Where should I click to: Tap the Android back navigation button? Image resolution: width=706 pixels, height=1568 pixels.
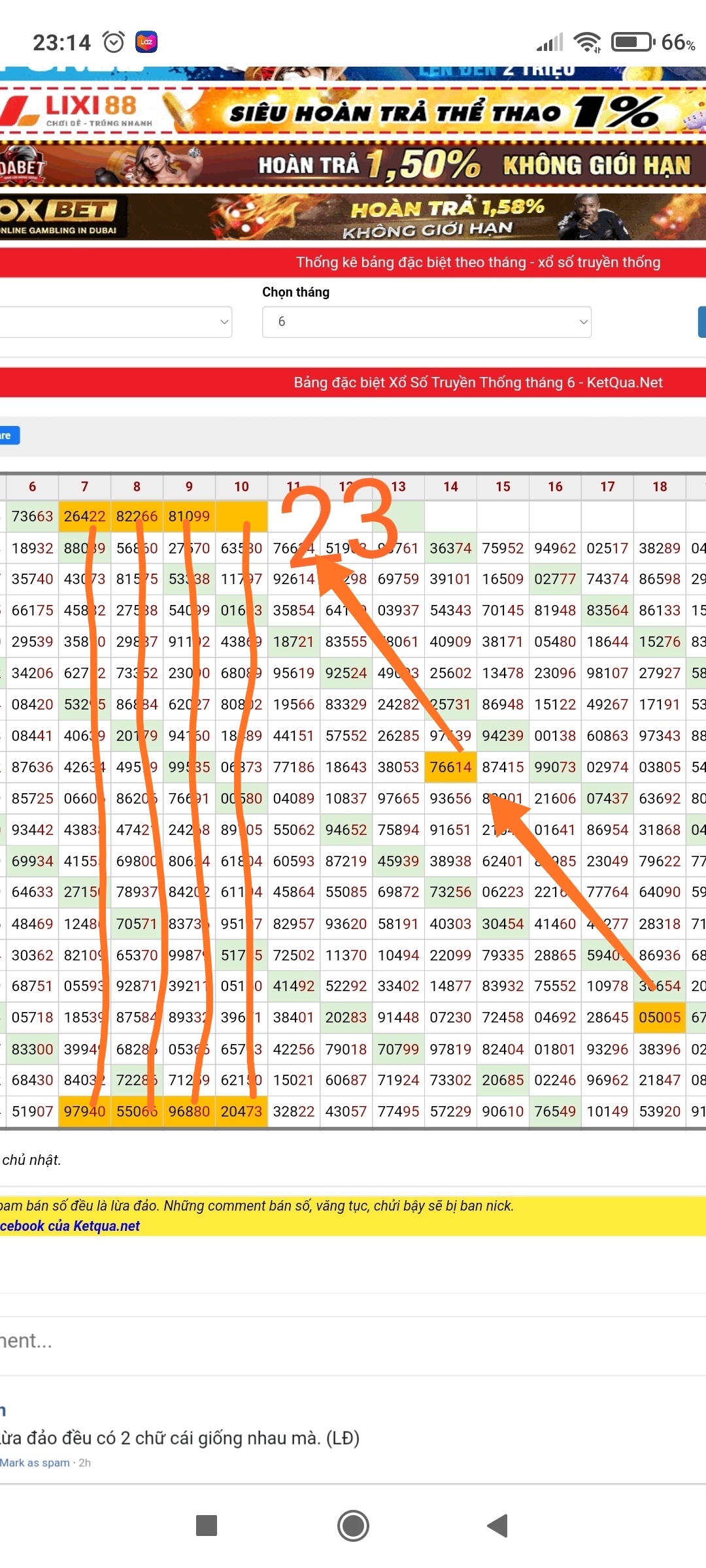pos(498,1526)
